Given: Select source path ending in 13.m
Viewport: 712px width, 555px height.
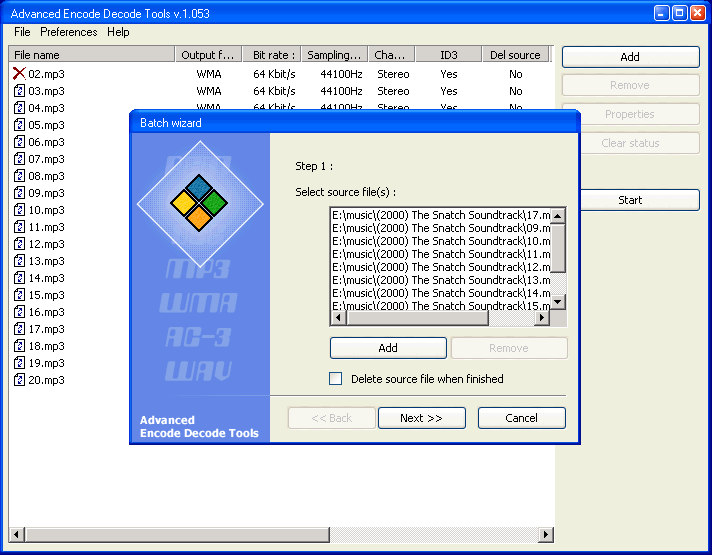Looking at the screenshot, I should click(x=440, y=280).
